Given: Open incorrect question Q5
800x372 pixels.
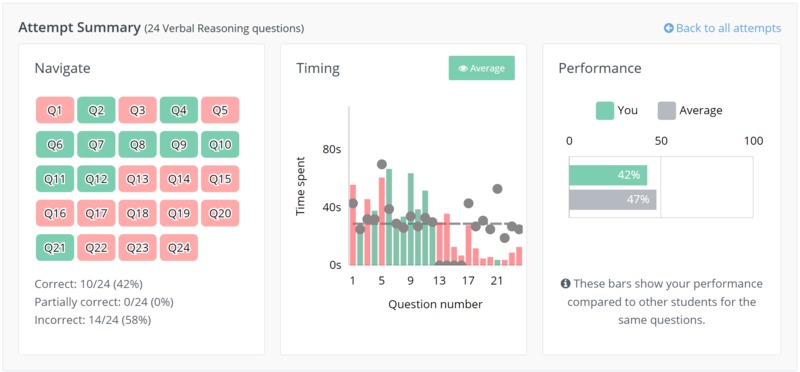Looking at the screenshot, I should coord(220,110).
